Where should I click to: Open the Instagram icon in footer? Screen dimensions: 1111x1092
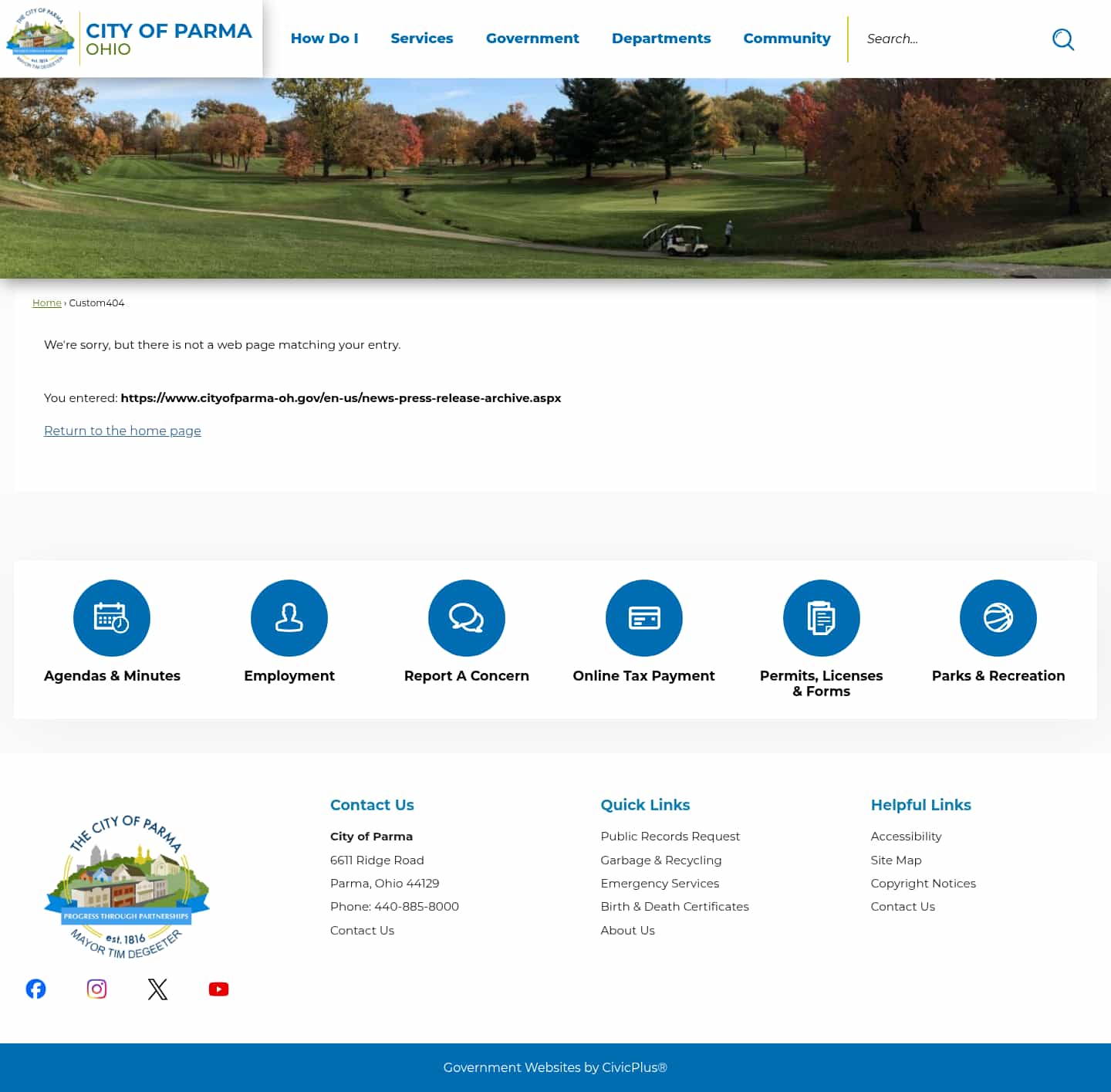(x=96, y=989)
